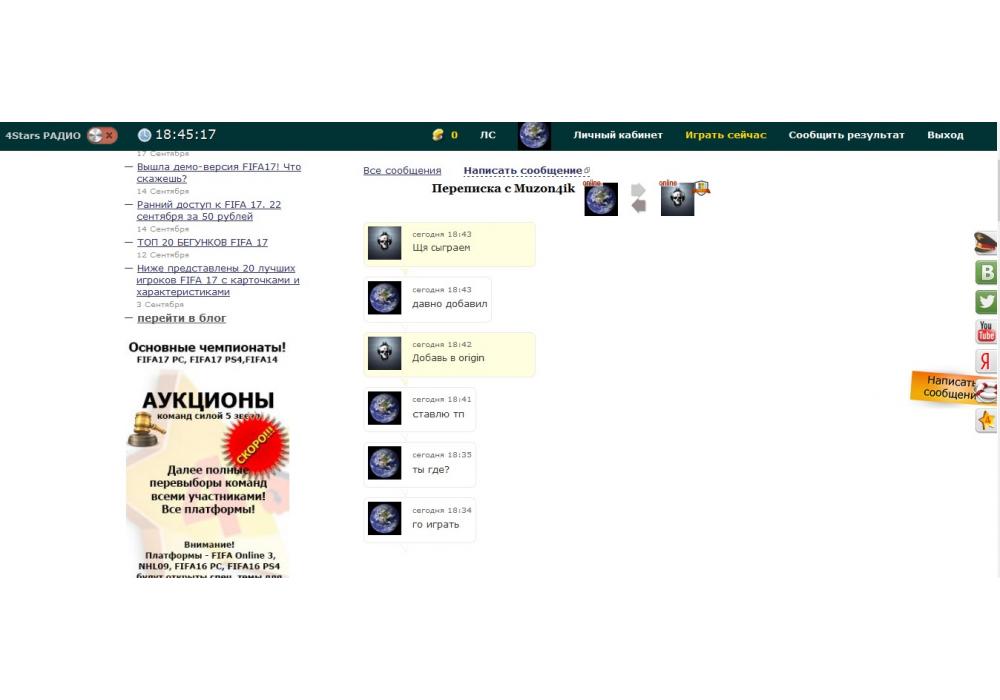1000x700 pixels.
Task: Open post Ниже представлены 20 лучших игроков
Action: (217, 280)
